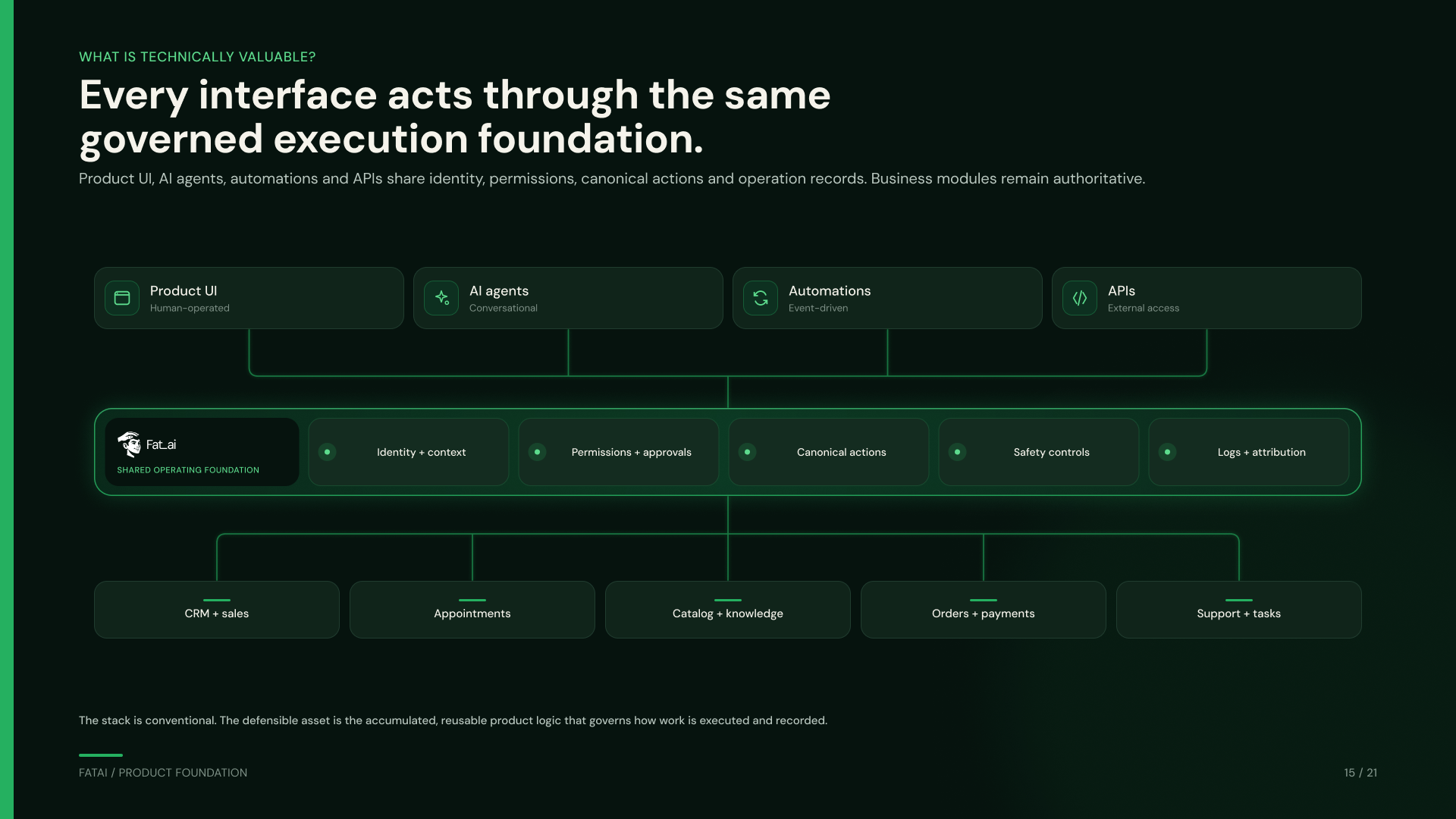Click the Permissions + approvals label
Image resolution: width=1456 pixels, height=819 pixels.
pyautogui.click(x=632, y=452)
